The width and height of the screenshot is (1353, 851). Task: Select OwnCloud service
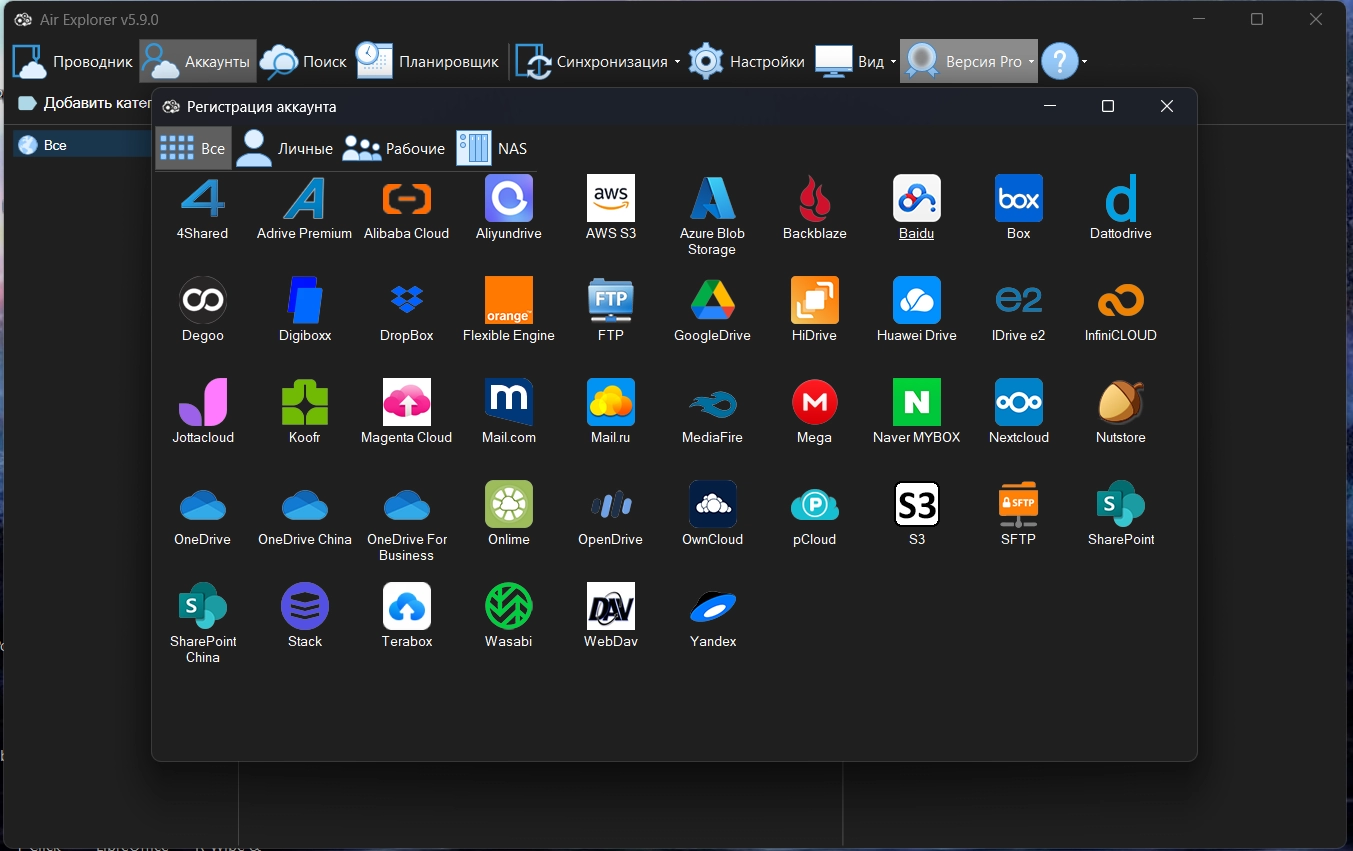click(713, 504)
